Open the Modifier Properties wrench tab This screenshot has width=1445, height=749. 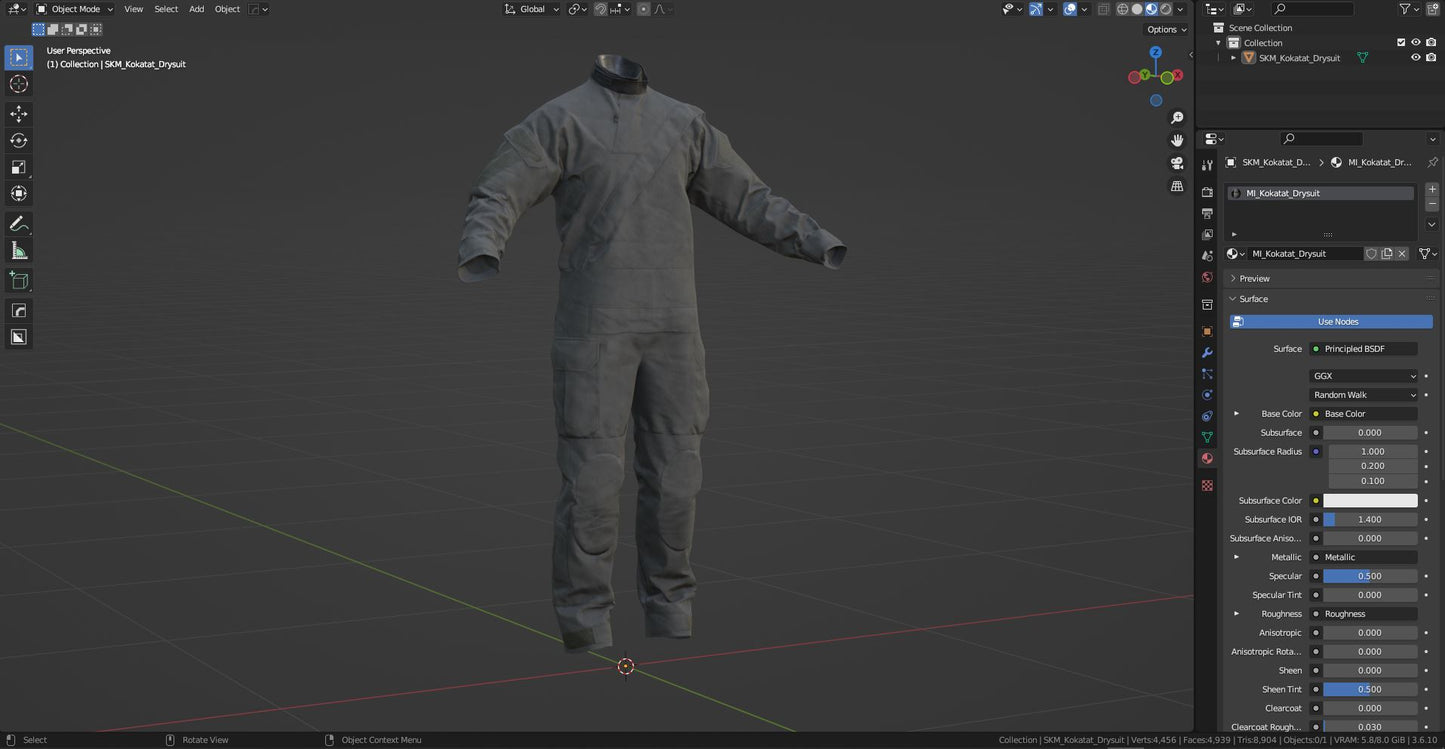[x=1207, y=352]
